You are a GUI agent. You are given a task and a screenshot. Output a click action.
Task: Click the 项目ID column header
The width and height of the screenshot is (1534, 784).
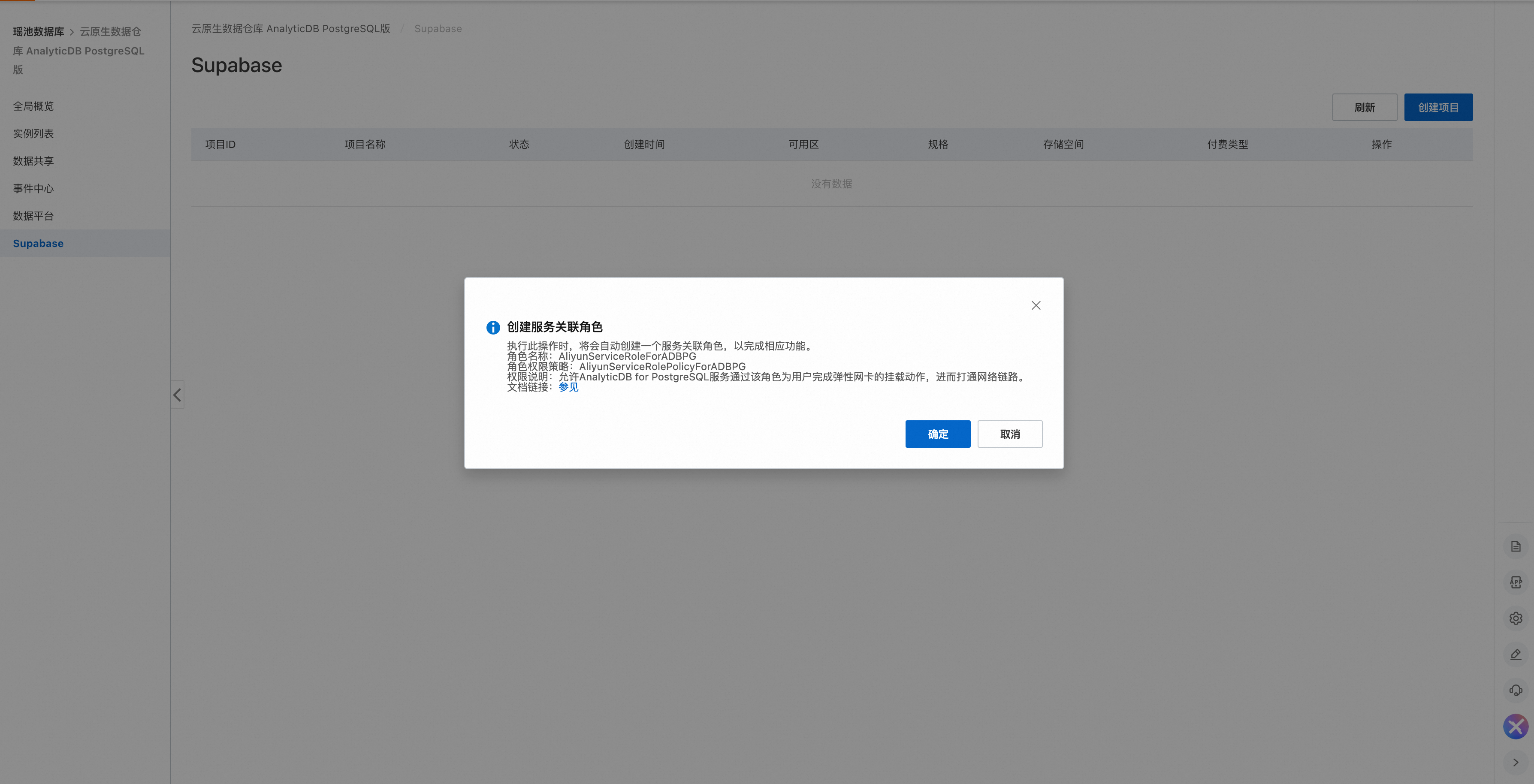pos(220,144)
